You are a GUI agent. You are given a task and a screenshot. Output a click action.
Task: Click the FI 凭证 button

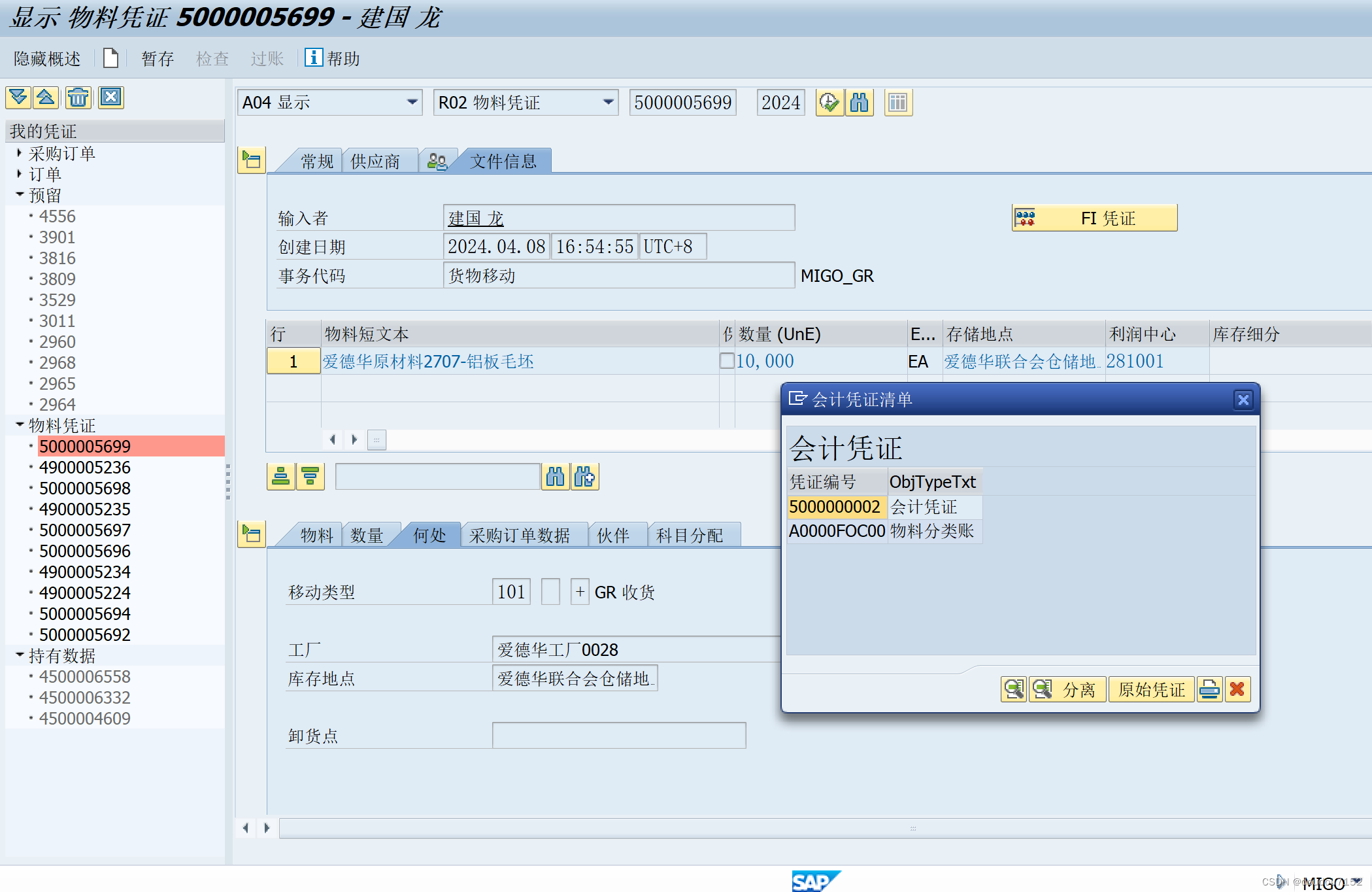click(1095, 218)
